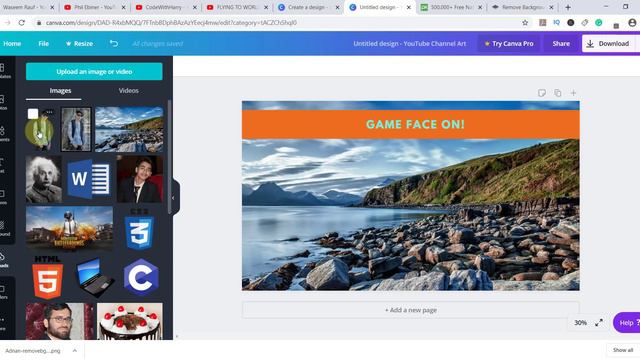Switch to the Phil Ebiner YouTube tab

[x=95, y=7]
